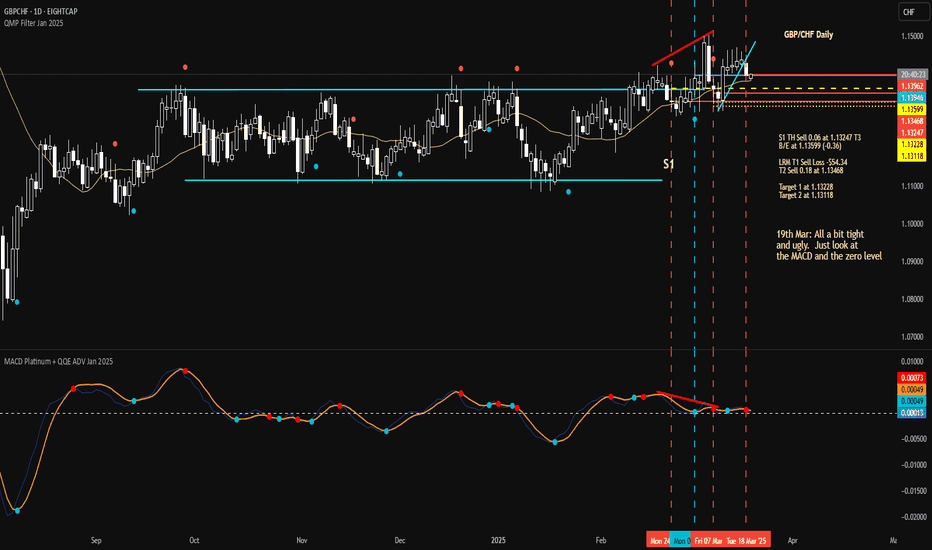Screen dimensions: 932x550
Task: Select the red divergence line on MACD
Action: tap(687, 399)
